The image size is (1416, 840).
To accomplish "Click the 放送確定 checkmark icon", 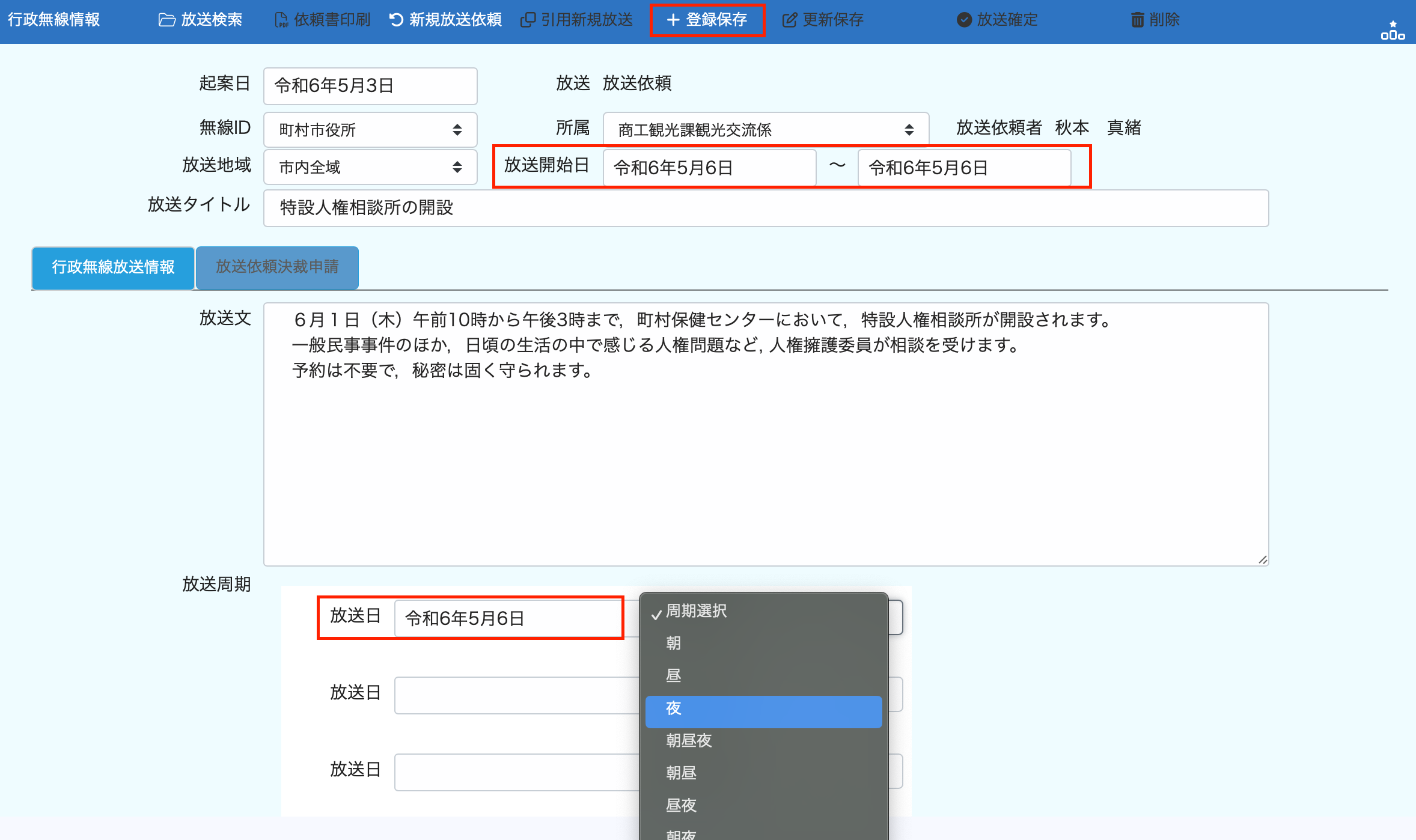I will [964, 20].
